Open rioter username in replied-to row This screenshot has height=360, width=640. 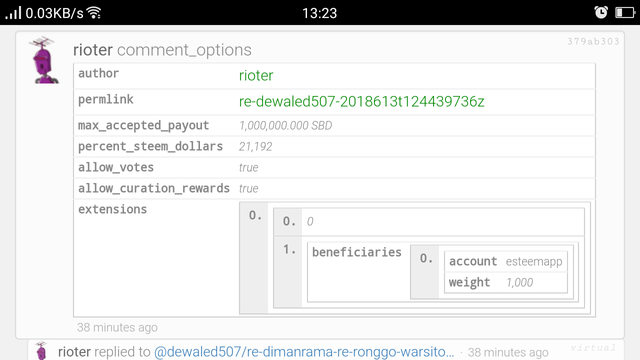coord(74,352)
